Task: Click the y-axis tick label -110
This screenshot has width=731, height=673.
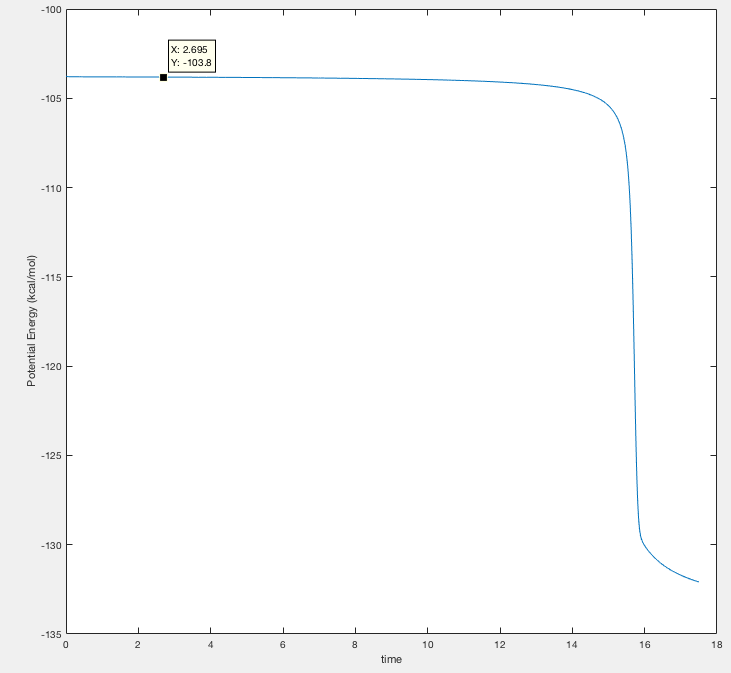Action: 50,188
